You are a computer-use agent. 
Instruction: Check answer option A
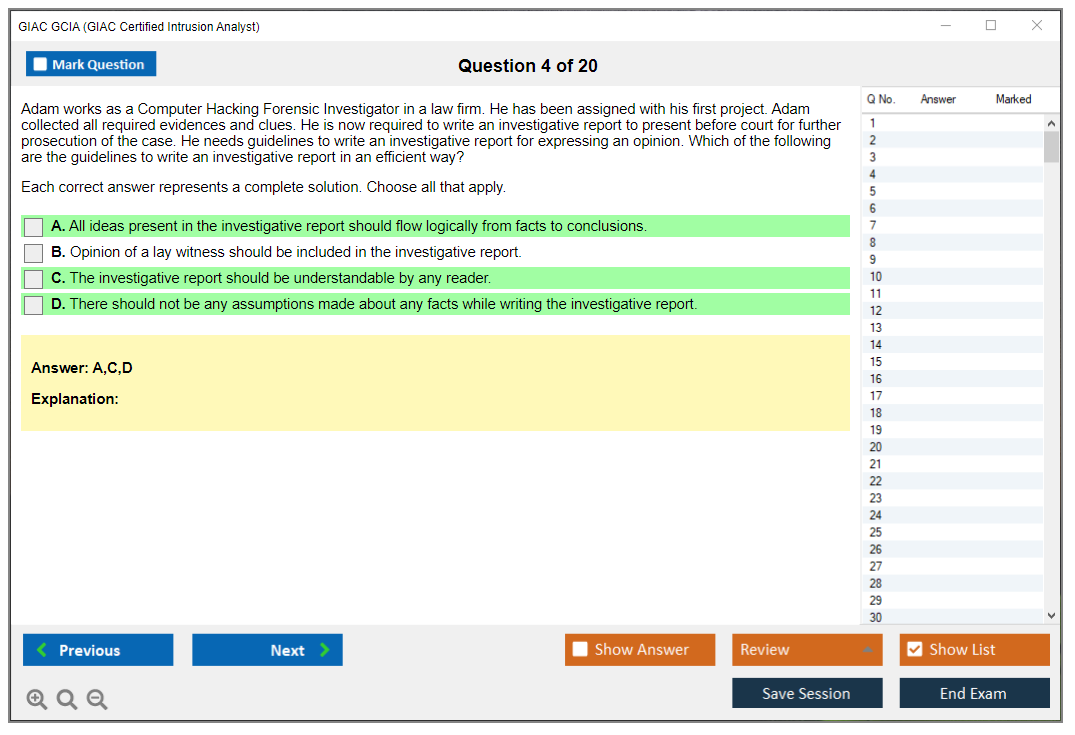click(32, 227)
